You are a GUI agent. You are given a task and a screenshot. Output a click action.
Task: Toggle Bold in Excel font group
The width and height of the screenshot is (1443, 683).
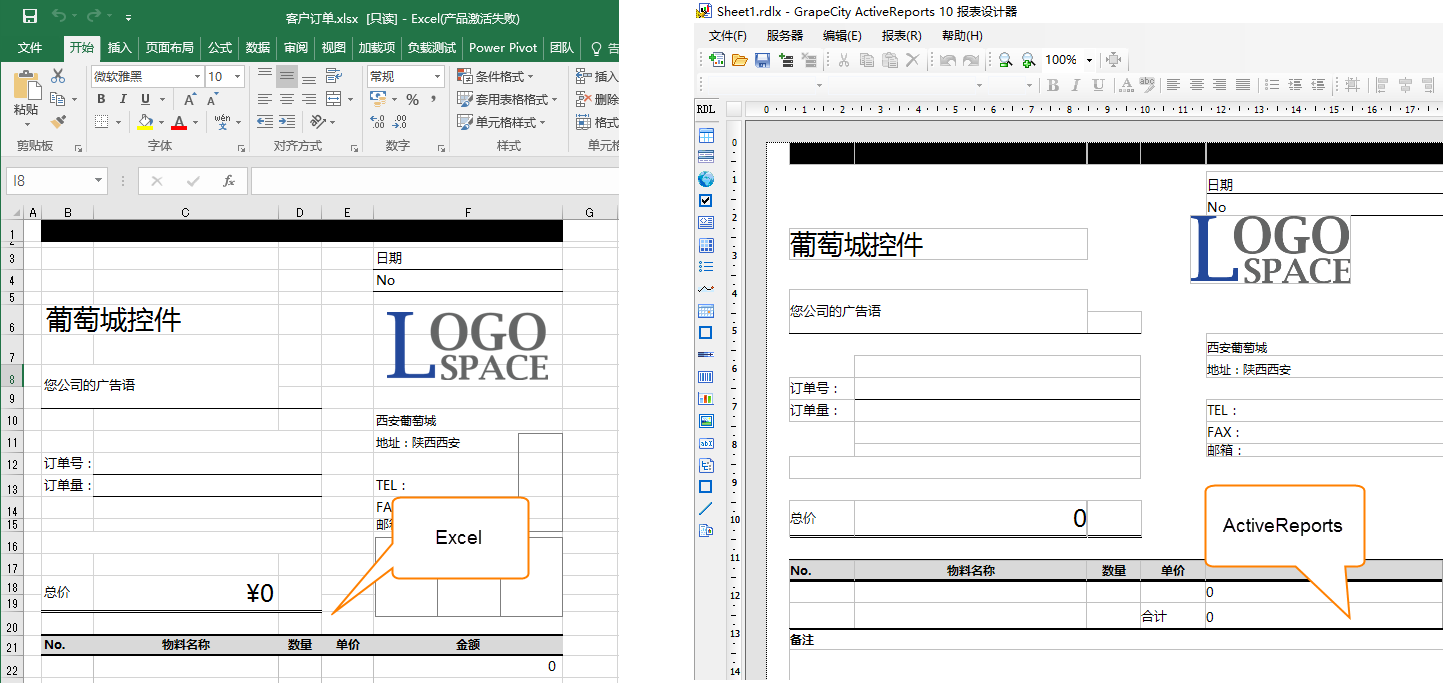click(101, 99)
